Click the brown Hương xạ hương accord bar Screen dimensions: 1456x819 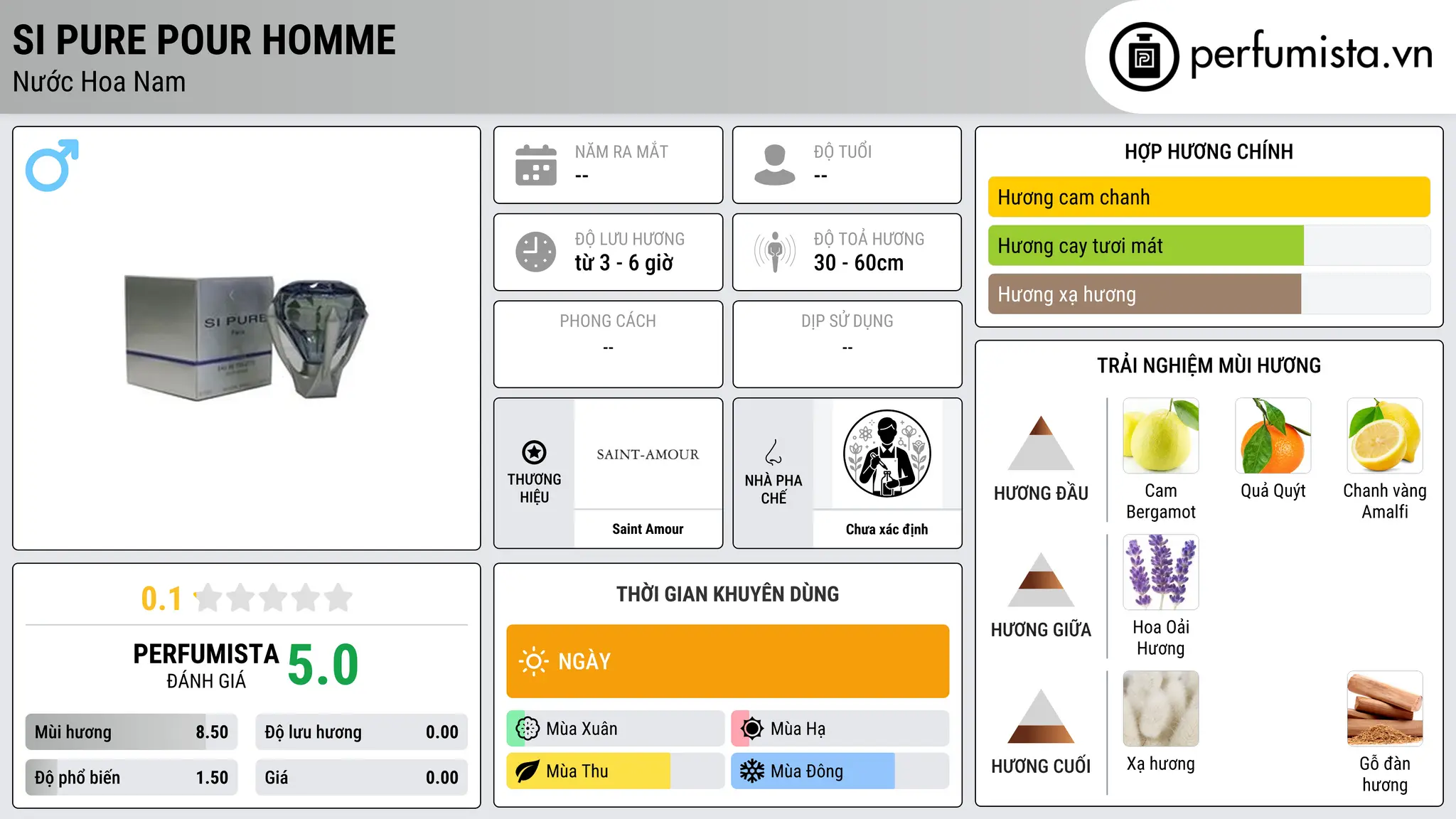tap(1209, 294)
